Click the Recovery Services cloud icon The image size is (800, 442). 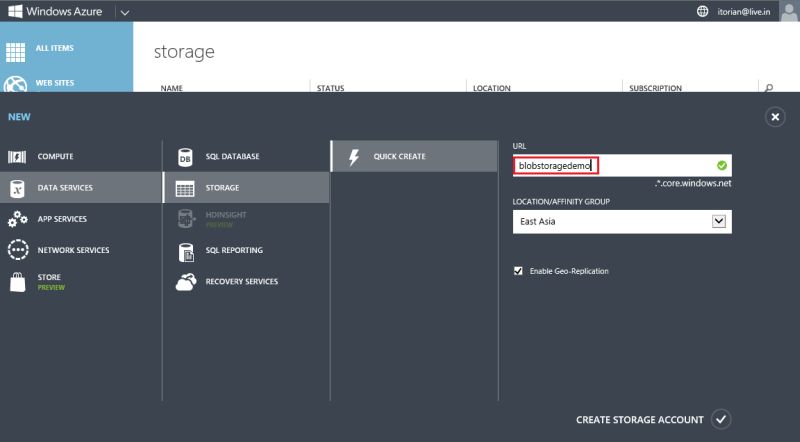[186, 282]
